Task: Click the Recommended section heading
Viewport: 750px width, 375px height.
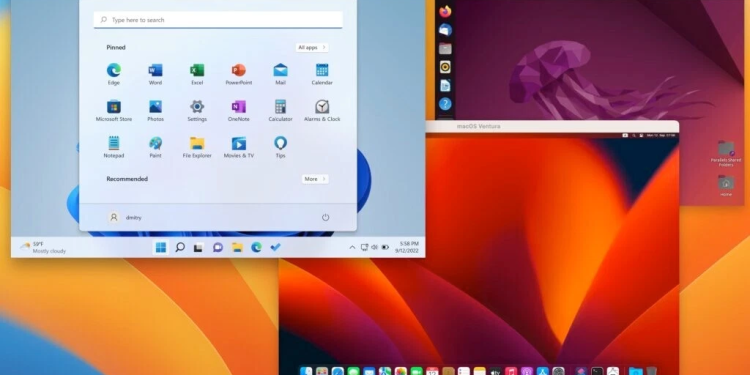Action: point(127,179)
